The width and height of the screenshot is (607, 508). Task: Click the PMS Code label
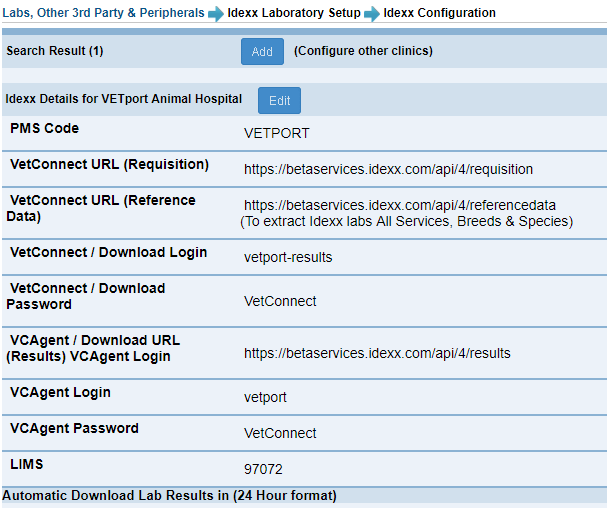45,128
